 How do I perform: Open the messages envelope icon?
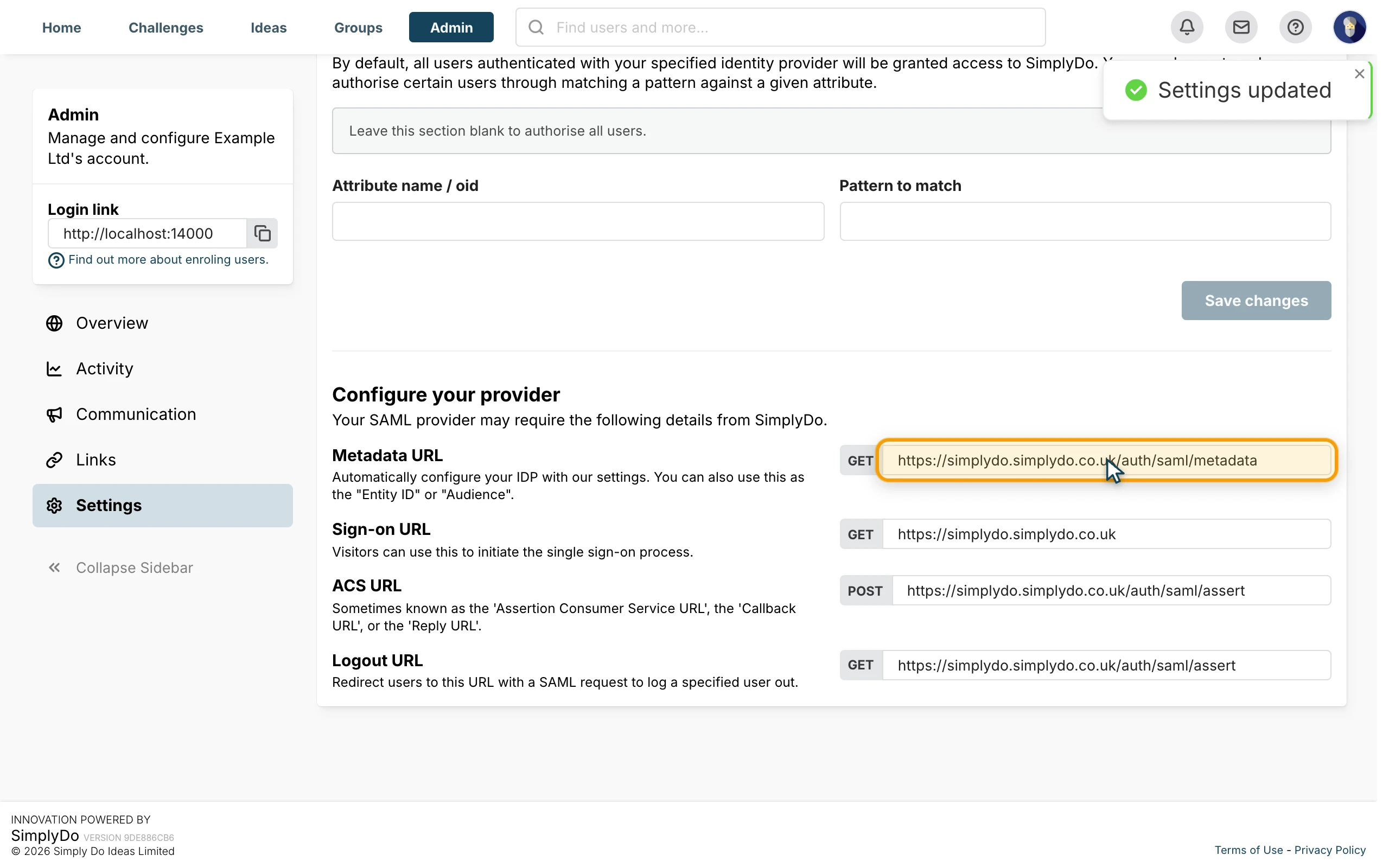1240,27
